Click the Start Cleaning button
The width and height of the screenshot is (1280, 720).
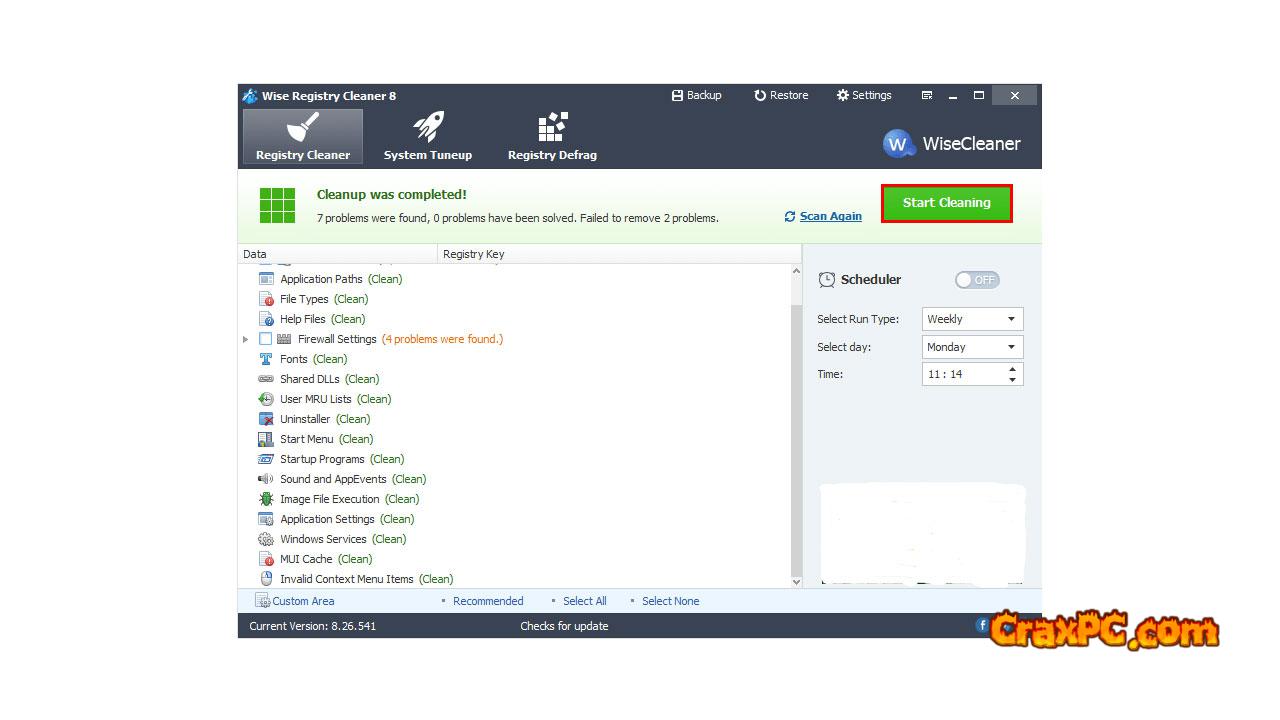[x=947, y=203]
